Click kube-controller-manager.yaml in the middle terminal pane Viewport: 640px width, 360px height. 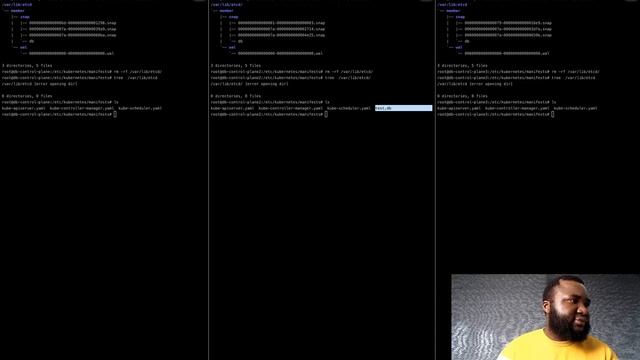point(291,109)
